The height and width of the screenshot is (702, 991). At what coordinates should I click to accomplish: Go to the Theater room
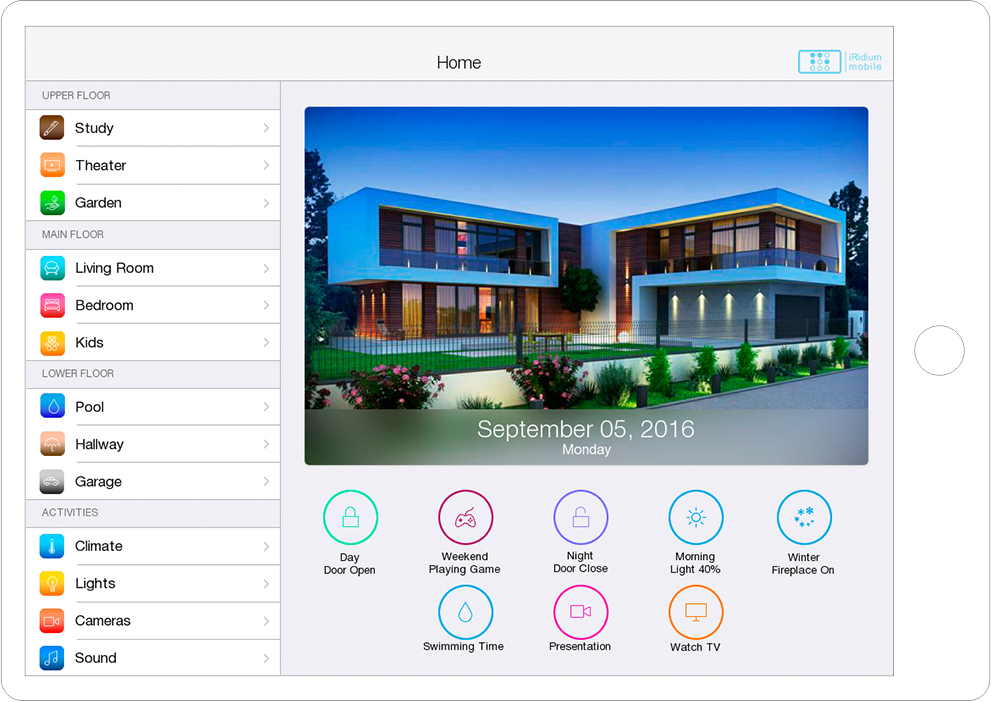[100, 165]
